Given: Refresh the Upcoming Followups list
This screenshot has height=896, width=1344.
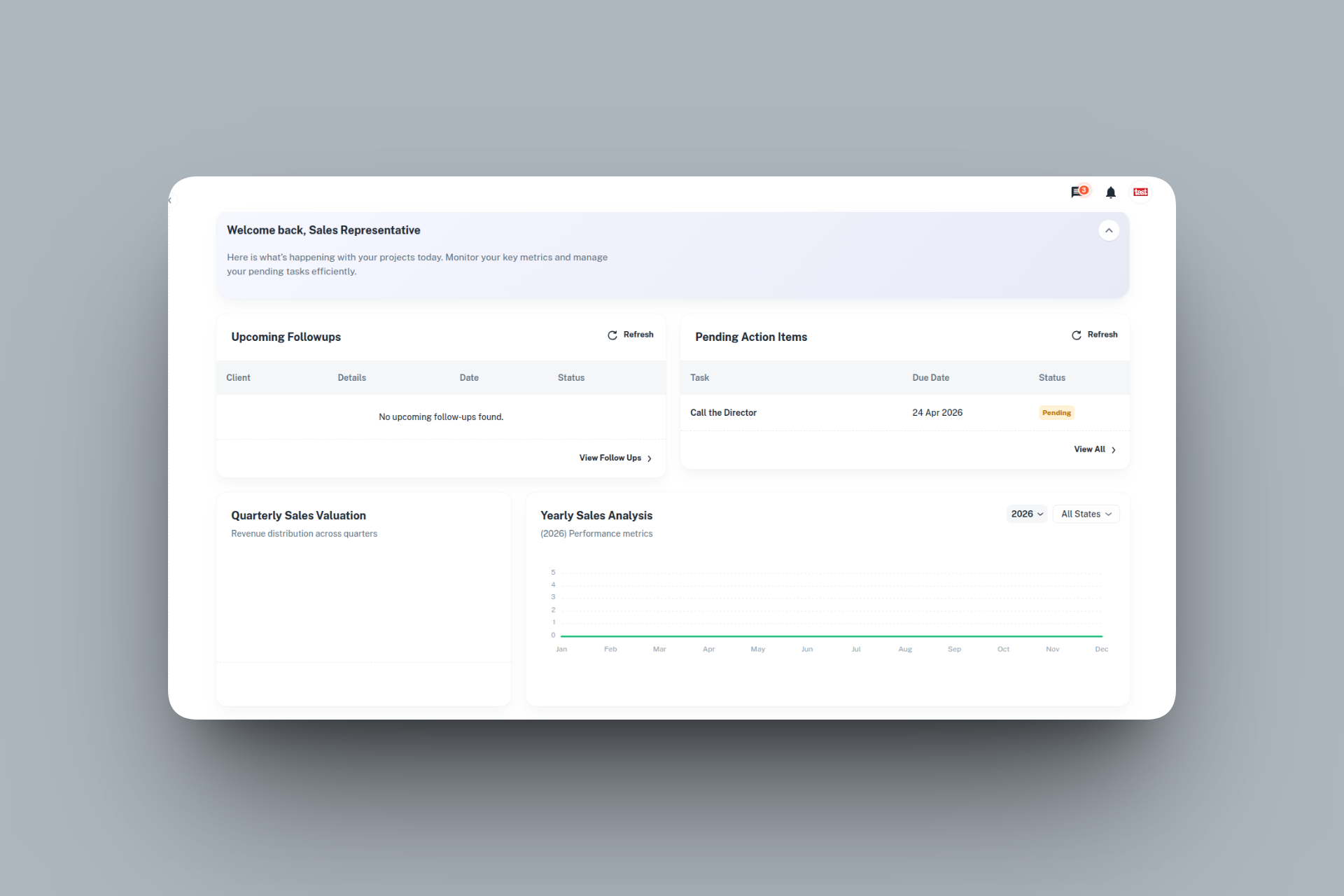Looking at the screenshot, I should (x=630, y=335).
